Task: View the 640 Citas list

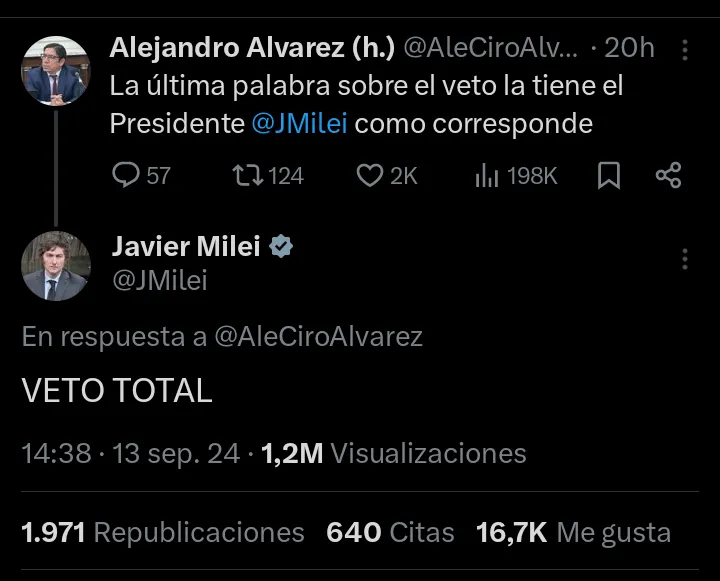Action: point(390,533)
